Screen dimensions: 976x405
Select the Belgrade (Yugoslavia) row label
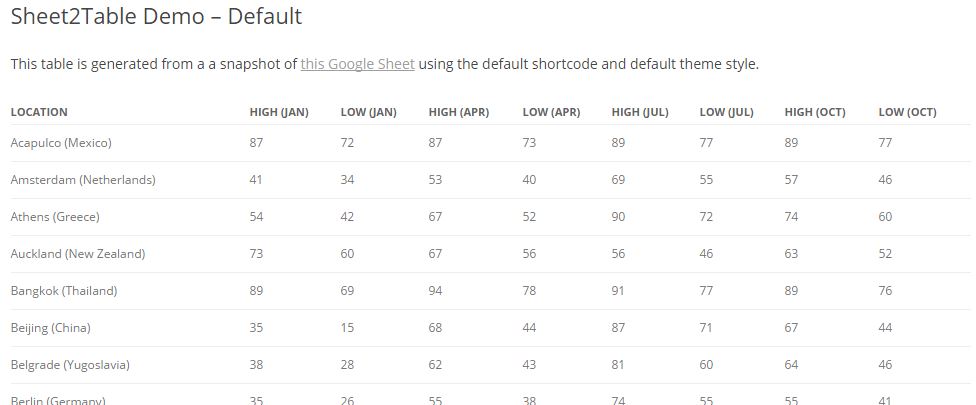[x=70, y=365]
